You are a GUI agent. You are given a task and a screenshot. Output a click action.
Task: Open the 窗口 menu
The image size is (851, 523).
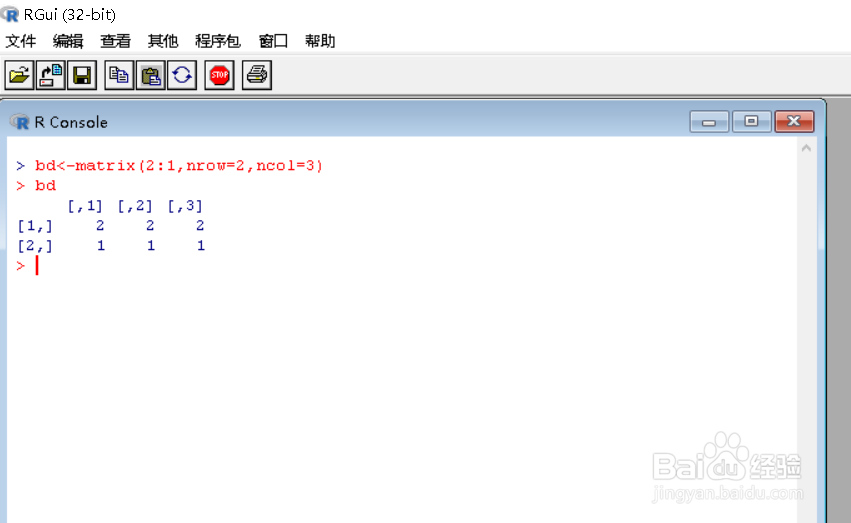coord(273,41)
